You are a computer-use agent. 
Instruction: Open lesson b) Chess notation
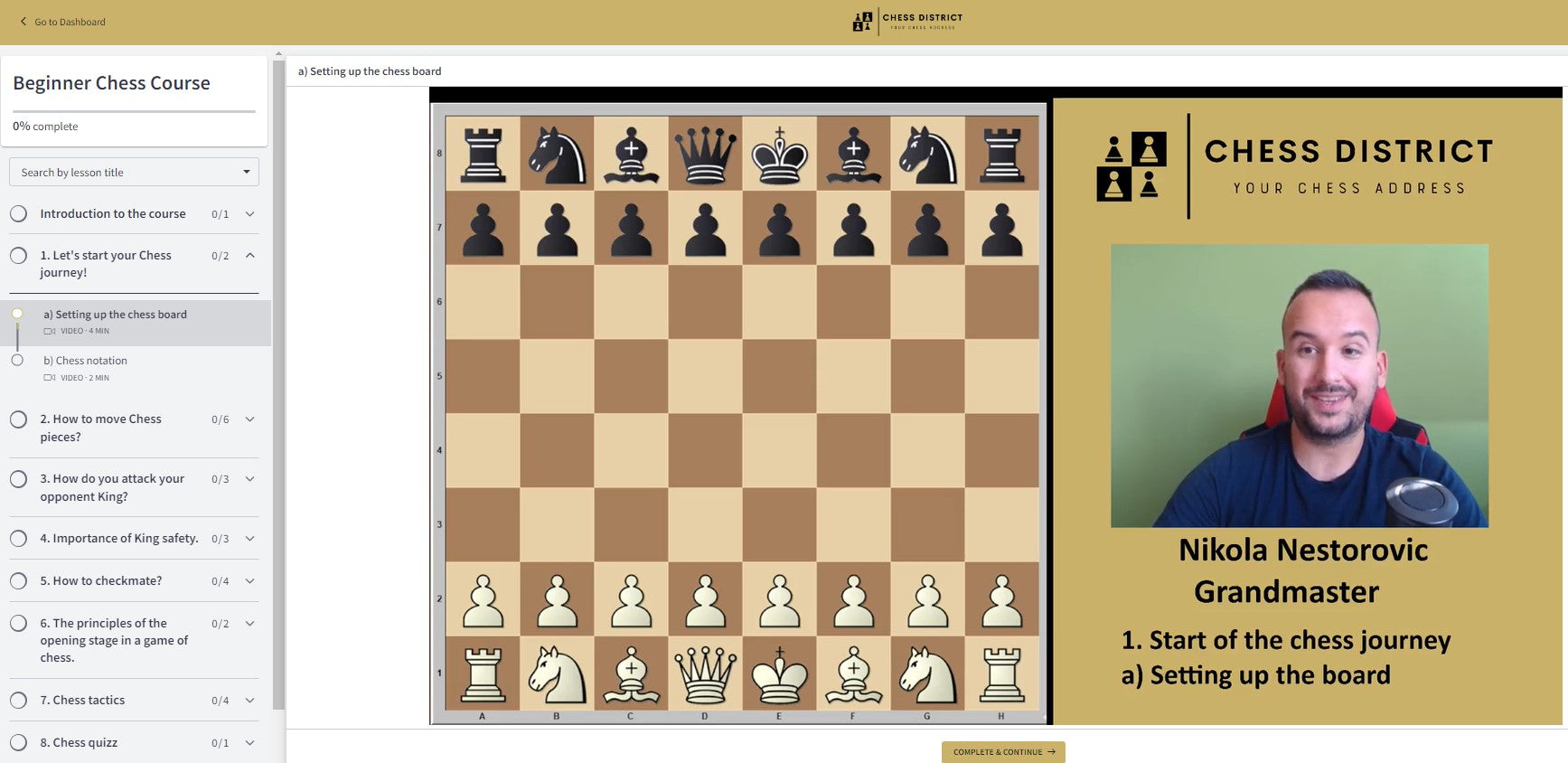[x=136, y=369]
